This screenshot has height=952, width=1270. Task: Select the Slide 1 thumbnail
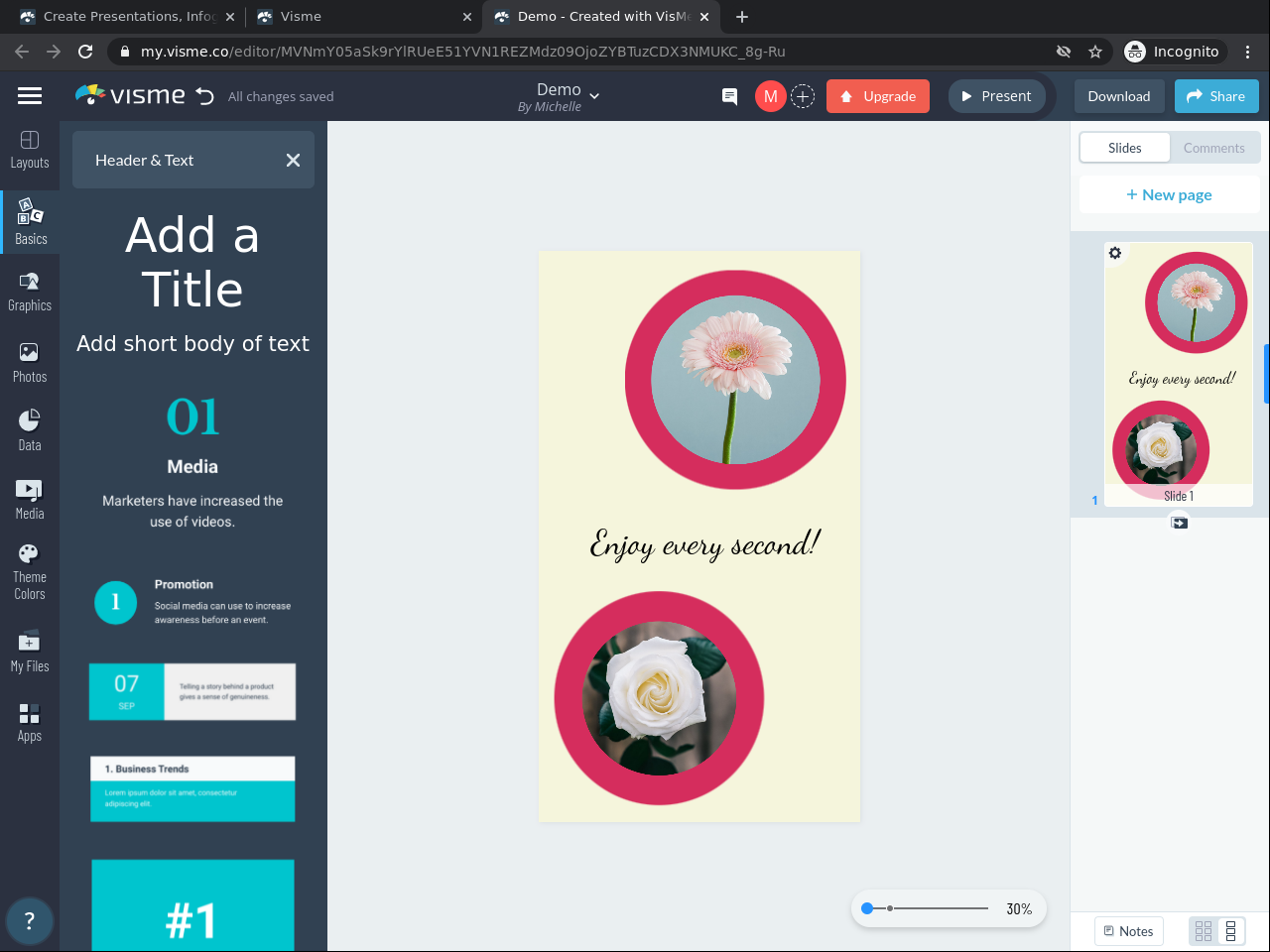(1179, 374)
